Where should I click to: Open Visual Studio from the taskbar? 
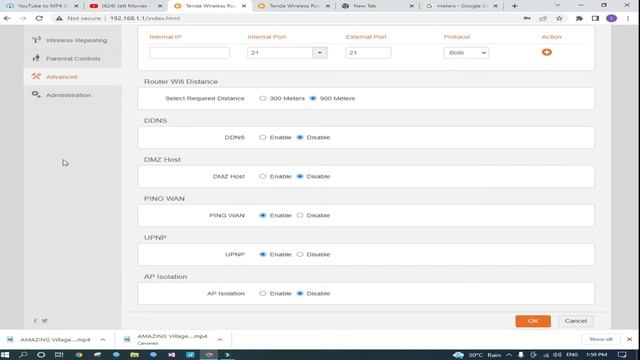click(171, 355)
